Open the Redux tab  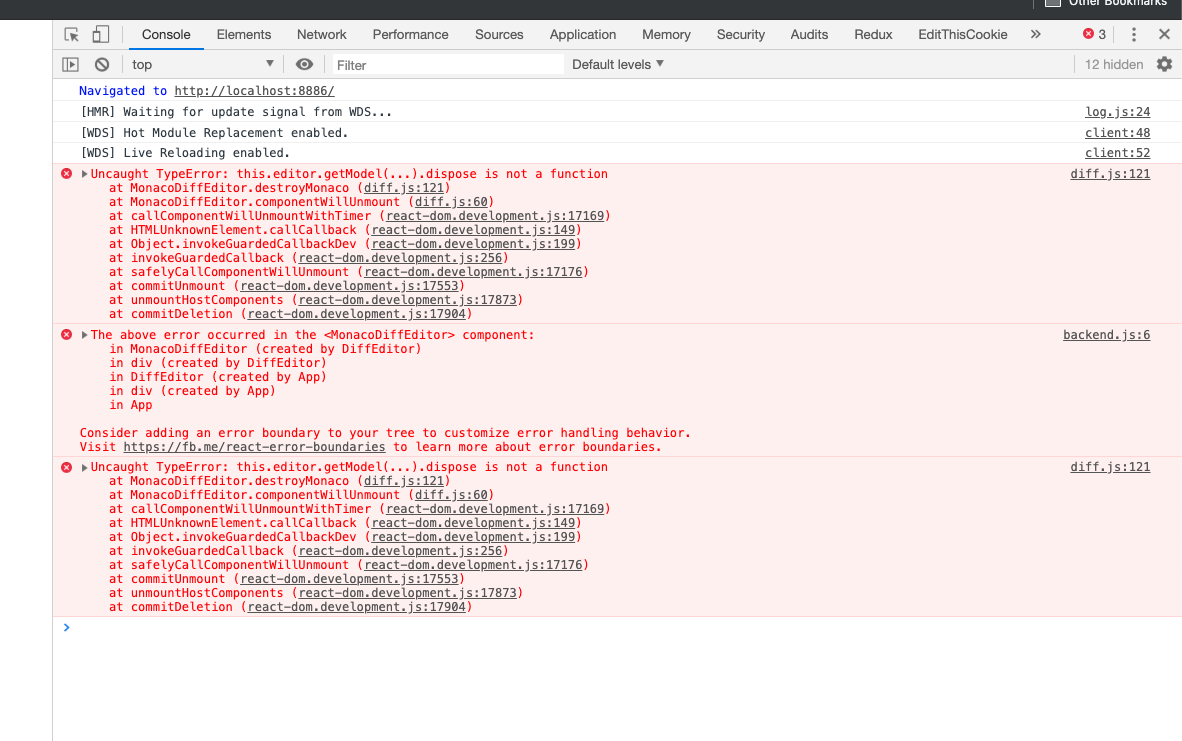[x=873, y=35]
